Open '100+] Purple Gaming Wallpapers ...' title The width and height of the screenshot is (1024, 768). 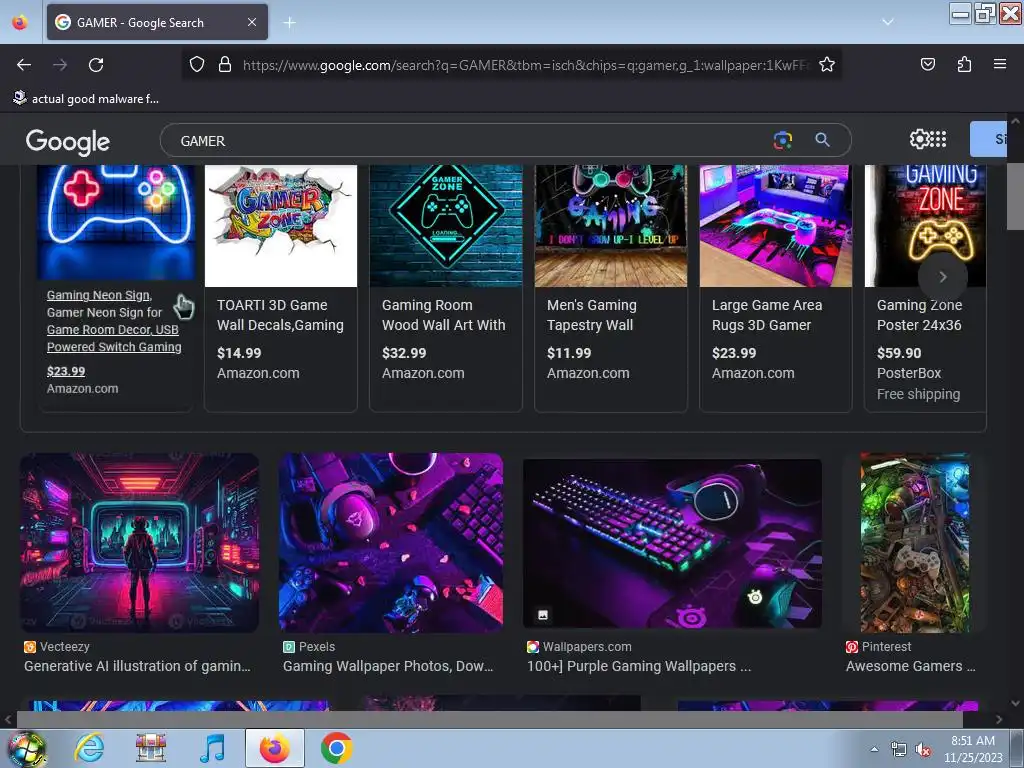click(x=639, y=666)
